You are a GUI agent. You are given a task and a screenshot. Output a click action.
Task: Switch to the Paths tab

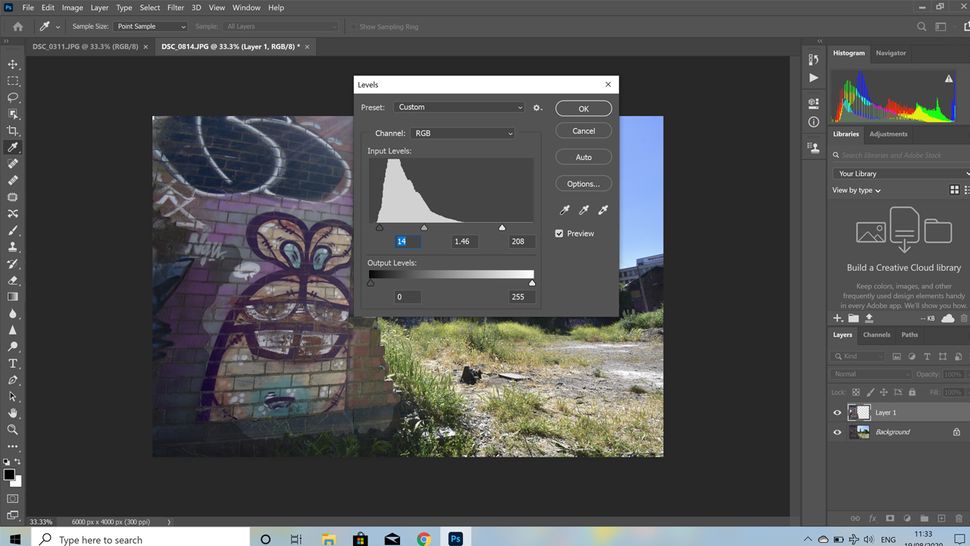pyautogui.click(x=909, y=335)
